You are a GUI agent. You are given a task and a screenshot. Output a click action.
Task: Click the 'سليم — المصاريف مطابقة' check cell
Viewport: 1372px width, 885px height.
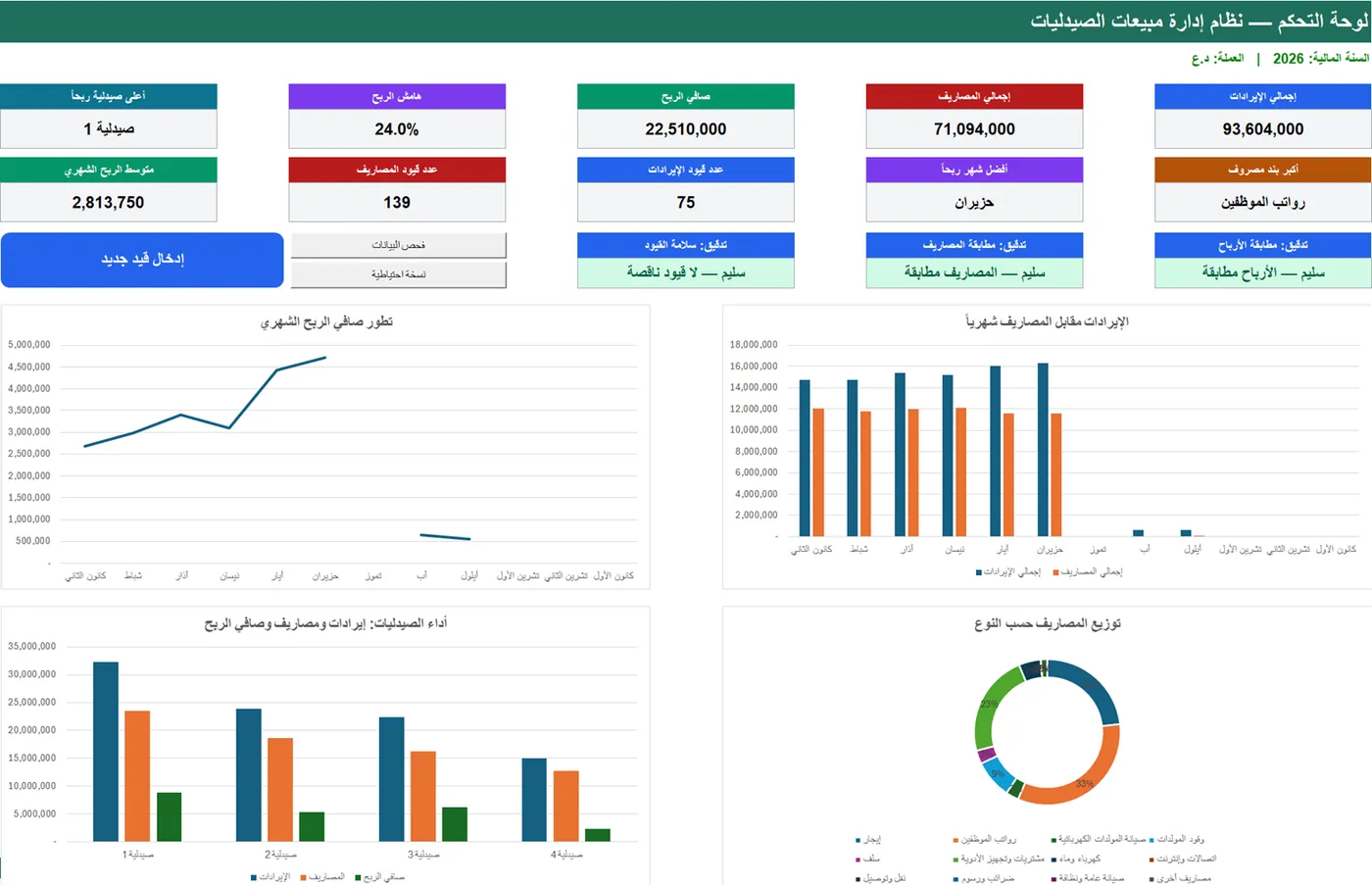click(x=974, y=273)
